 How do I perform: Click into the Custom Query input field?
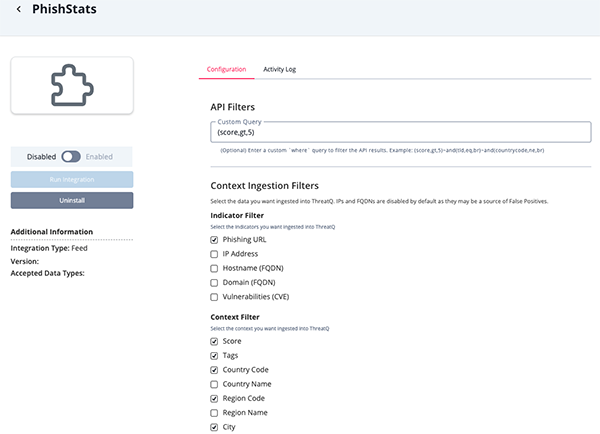tap(401, 132)
